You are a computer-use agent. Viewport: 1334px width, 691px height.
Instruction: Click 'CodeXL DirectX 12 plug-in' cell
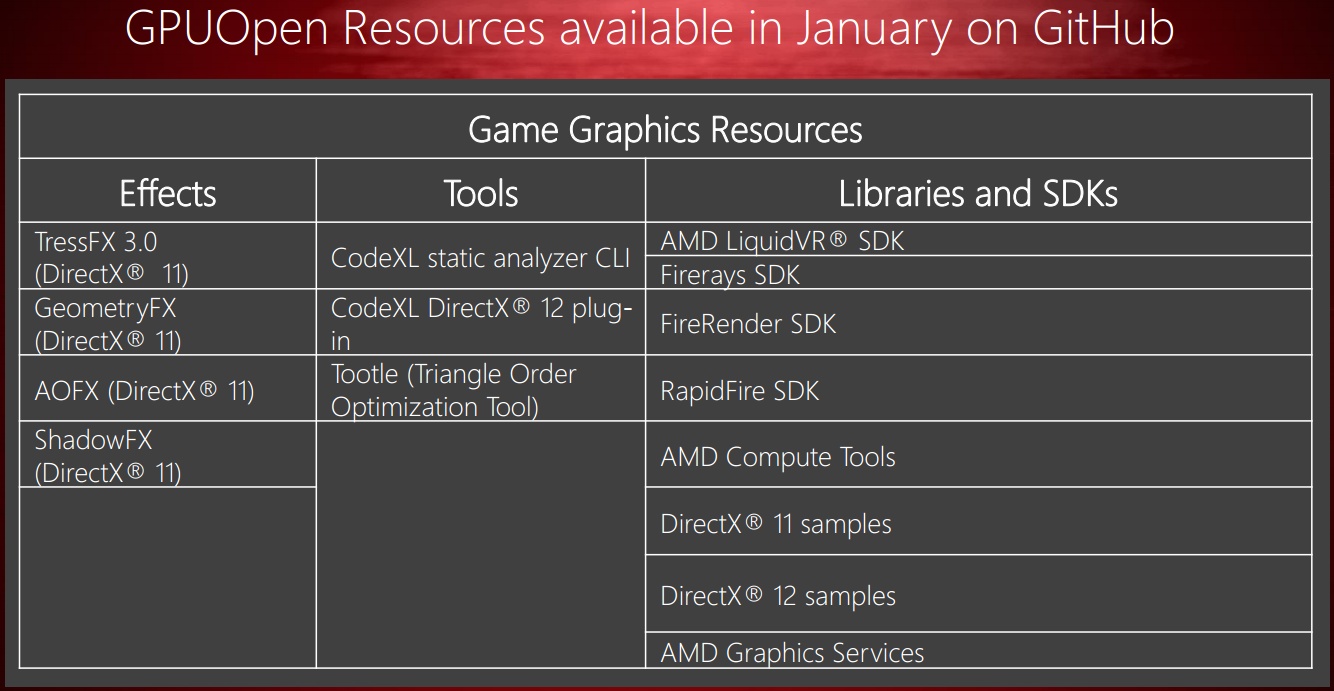[481, 322]
